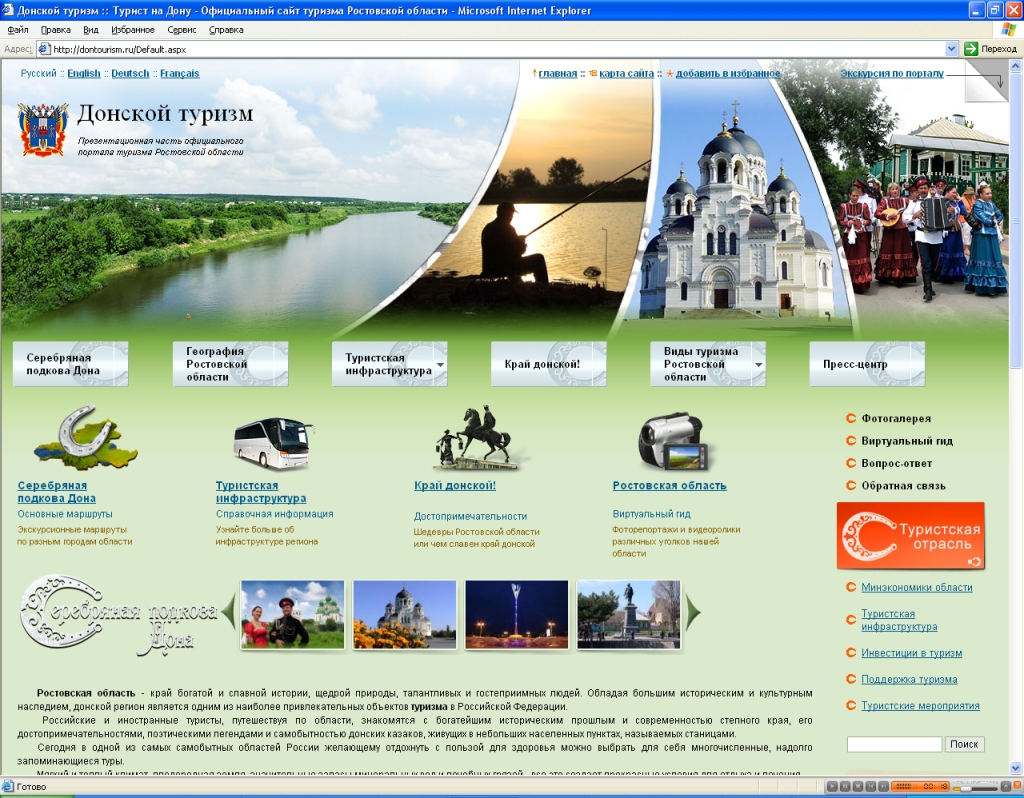The width and height of the screenshot is (1024, 798).
Task: Skip to next track in status bar player
Action: [882, 786]
